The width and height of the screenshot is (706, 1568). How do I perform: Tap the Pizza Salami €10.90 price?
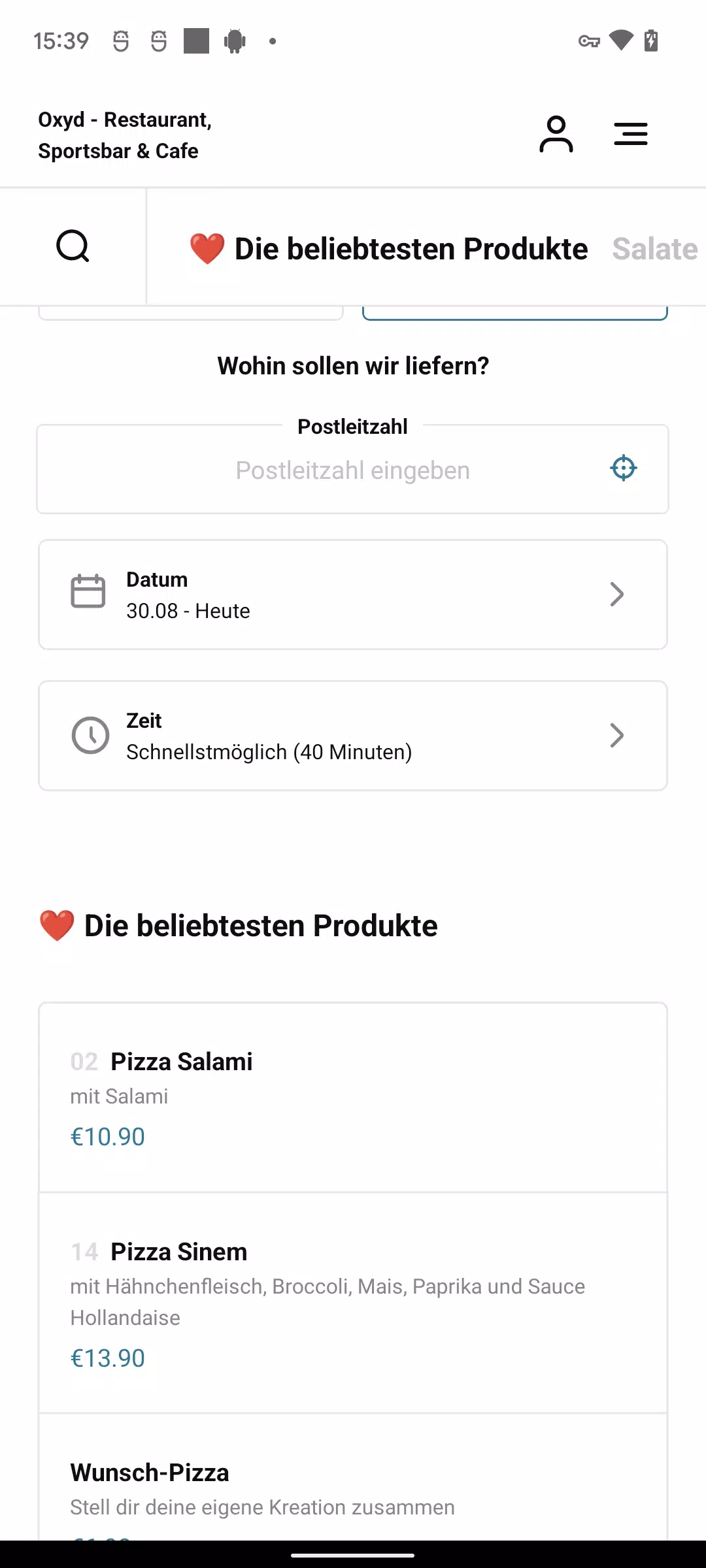(108, 1137)
